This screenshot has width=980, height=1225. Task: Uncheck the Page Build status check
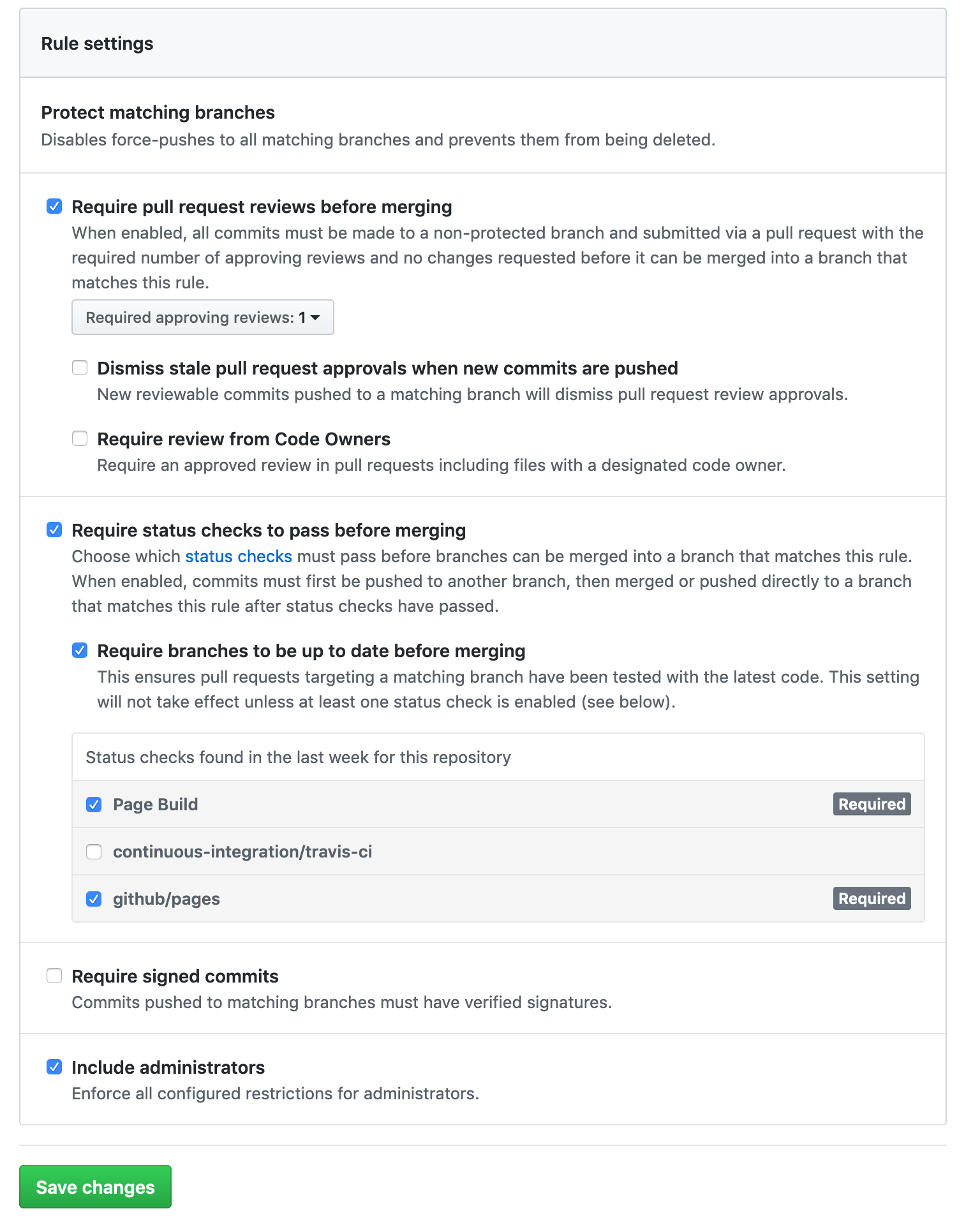[x=94, y=805]
